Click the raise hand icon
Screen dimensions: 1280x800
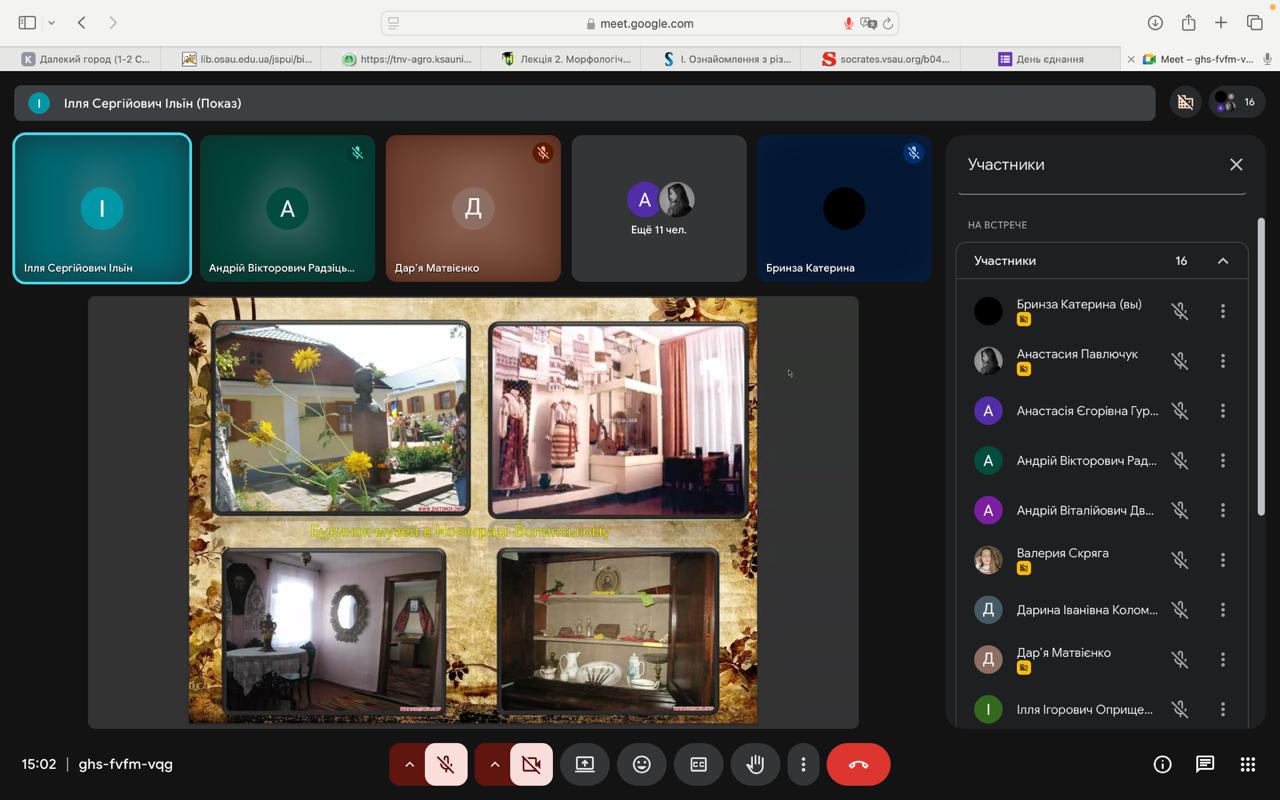point(755,764)
